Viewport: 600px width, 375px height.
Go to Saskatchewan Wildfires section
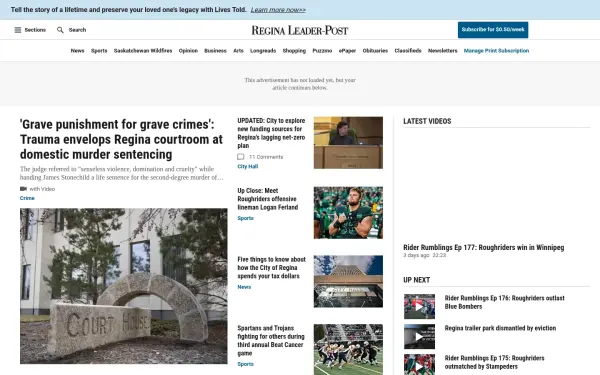tap(143, 51)
